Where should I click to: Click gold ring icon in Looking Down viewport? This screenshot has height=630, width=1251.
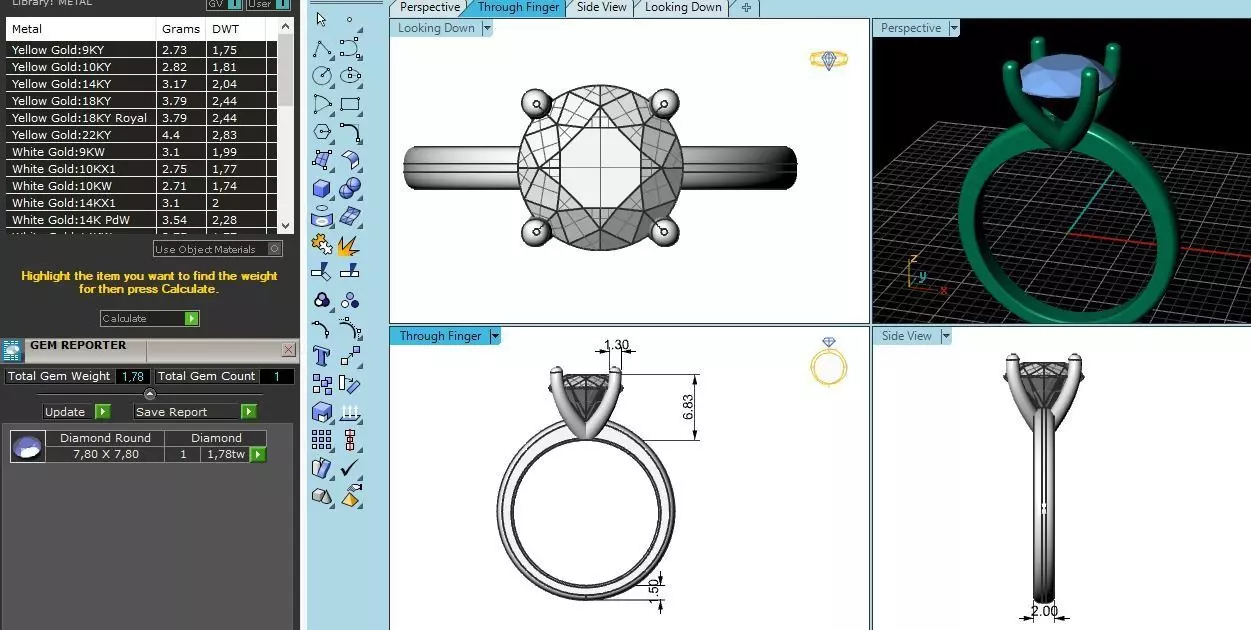click(x=829, y=61)
